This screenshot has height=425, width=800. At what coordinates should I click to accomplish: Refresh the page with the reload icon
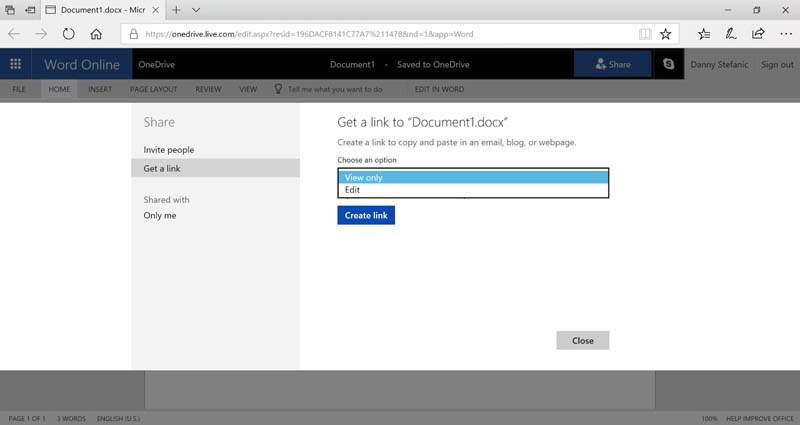(x=68, y=34)
